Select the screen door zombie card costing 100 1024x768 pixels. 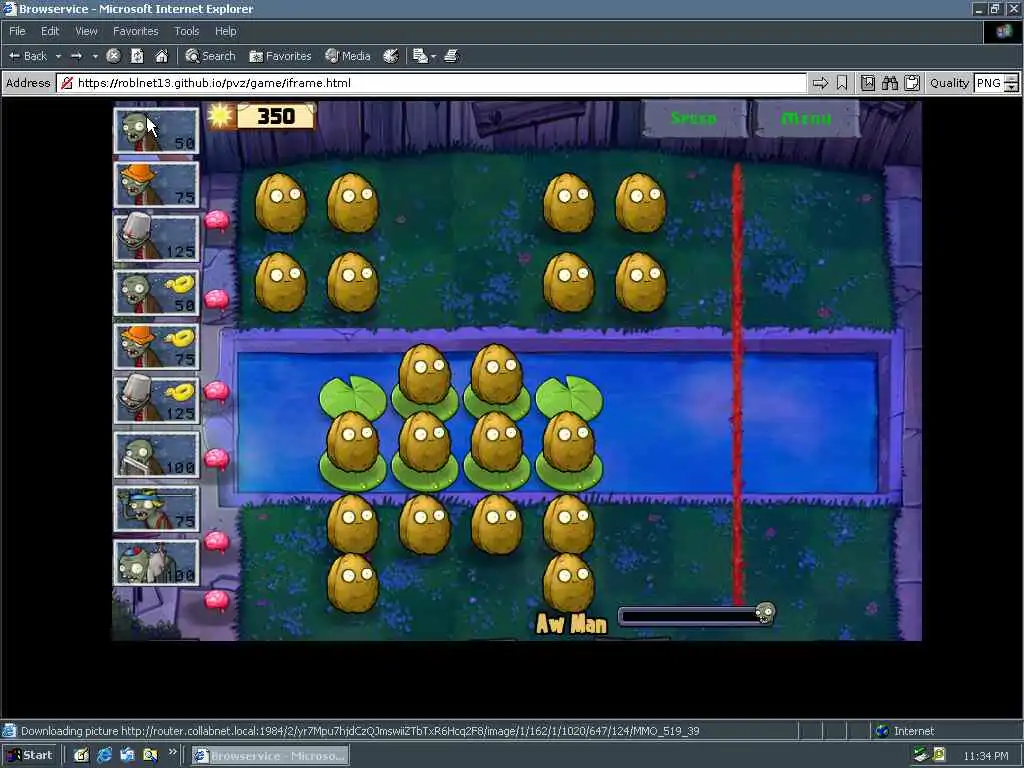tap(156, 455)
